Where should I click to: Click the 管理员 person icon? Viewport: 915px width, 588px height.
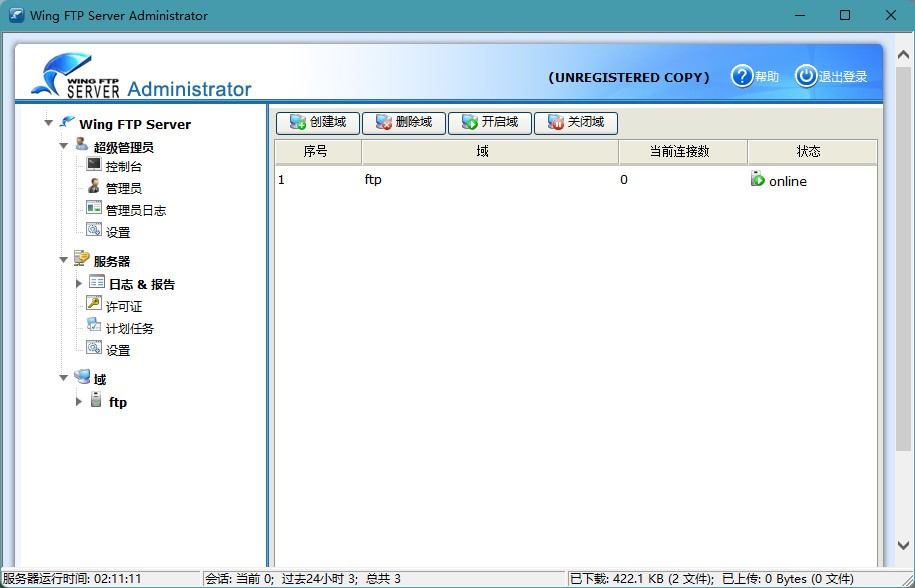(x=93, y=186)
